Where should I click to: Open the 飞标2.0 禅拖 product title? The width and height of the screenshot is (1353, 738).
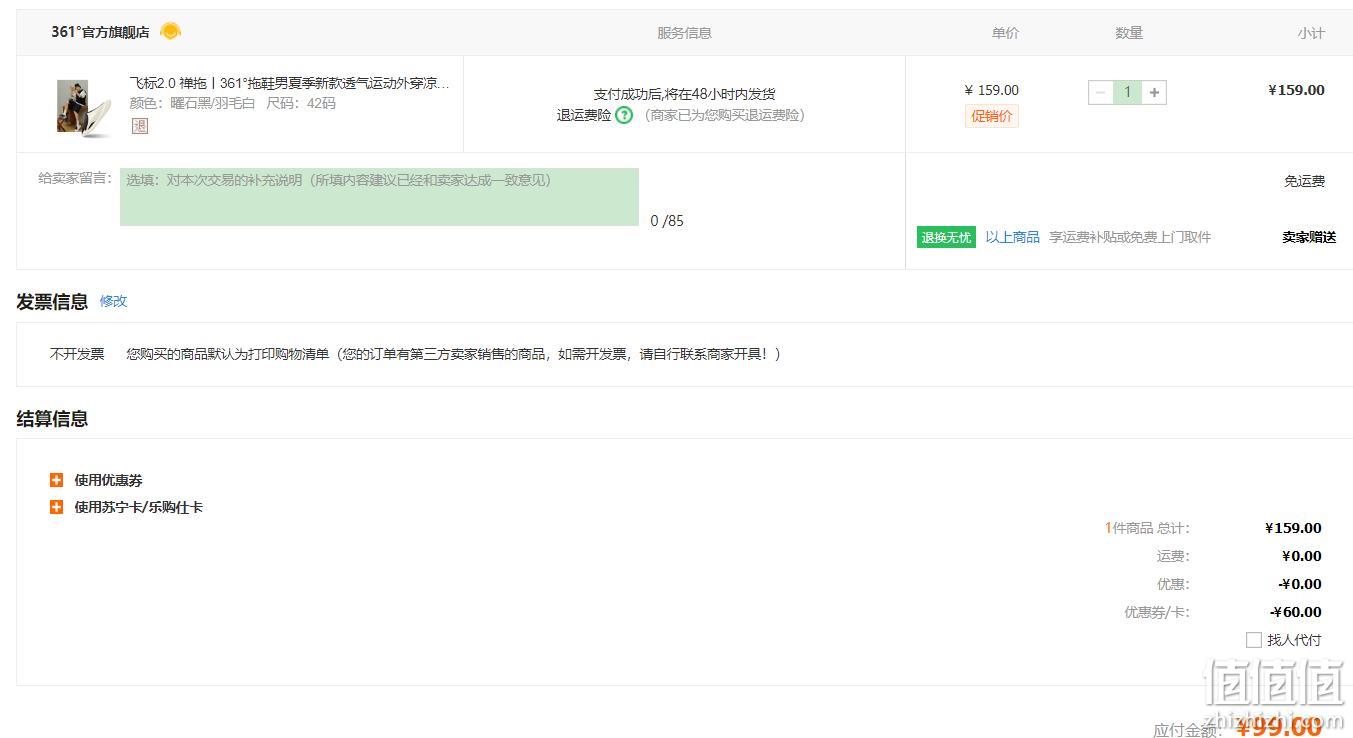tap(289, 83)
